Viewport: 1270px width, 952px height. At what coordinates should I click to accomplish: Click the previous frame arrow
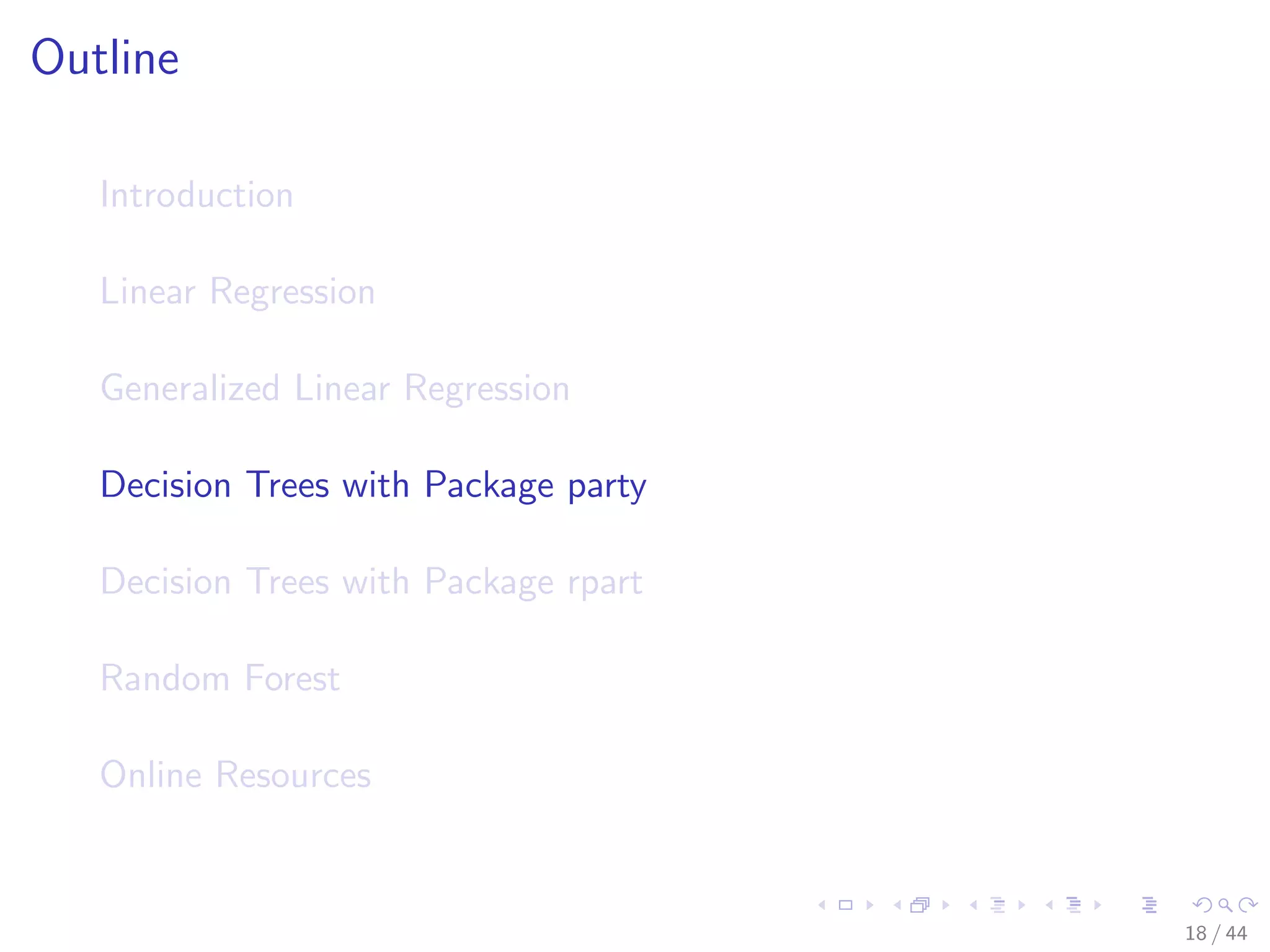click(897, 905)
